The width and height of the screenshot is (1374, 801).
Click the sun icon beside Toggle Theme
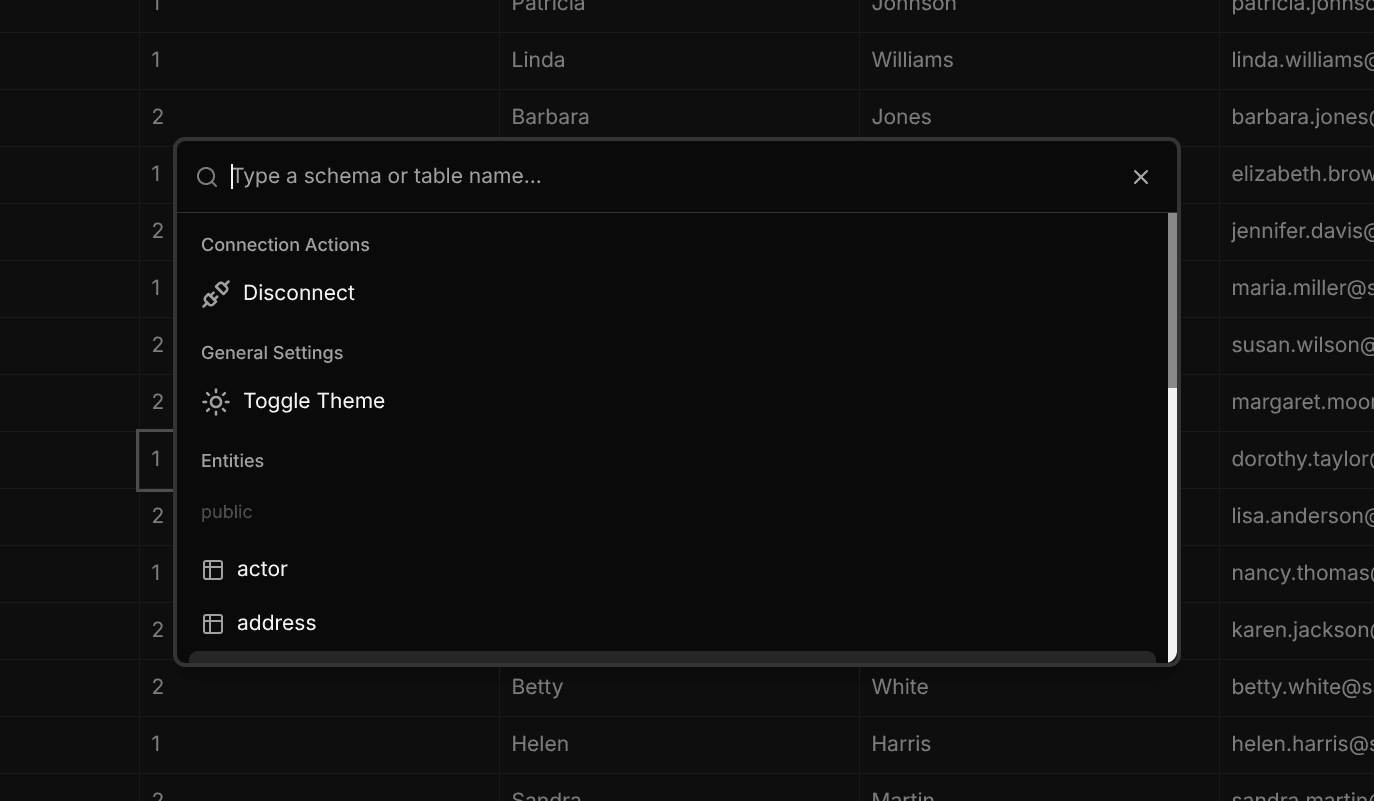click(216, 401)
